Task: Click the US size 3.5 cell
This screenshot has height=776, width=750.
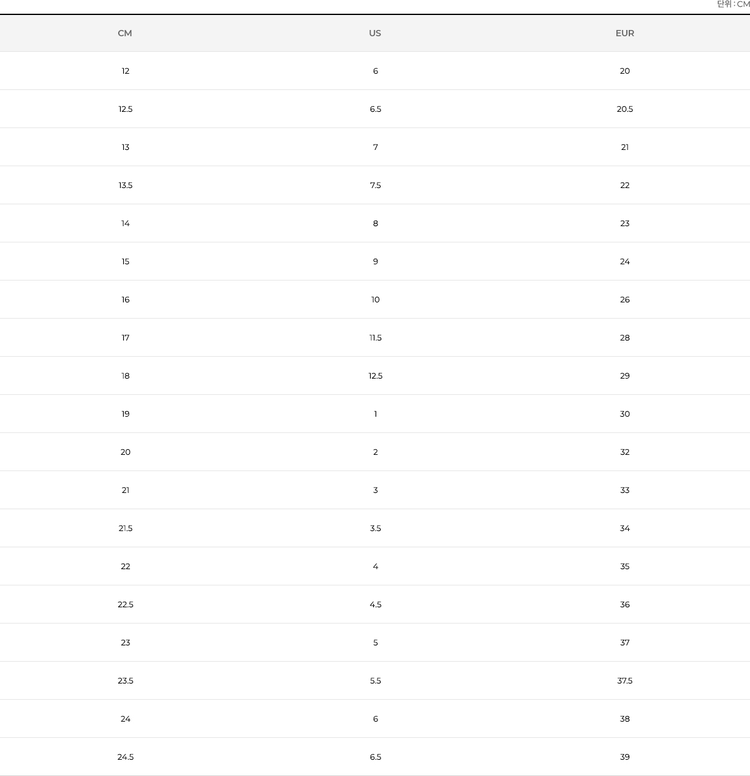Action: [375, 528]
